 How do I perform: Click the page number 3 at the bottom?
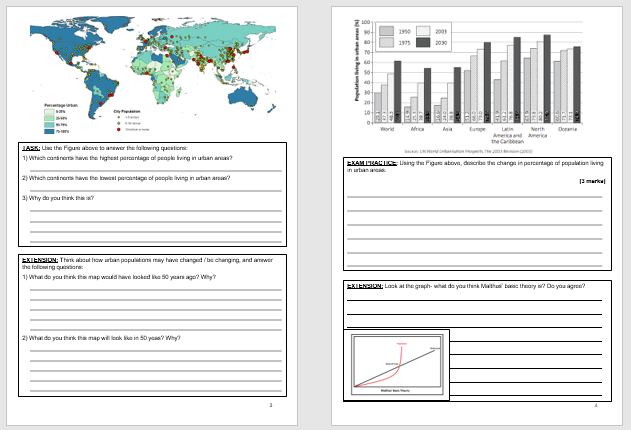click(x=271, y=405)
